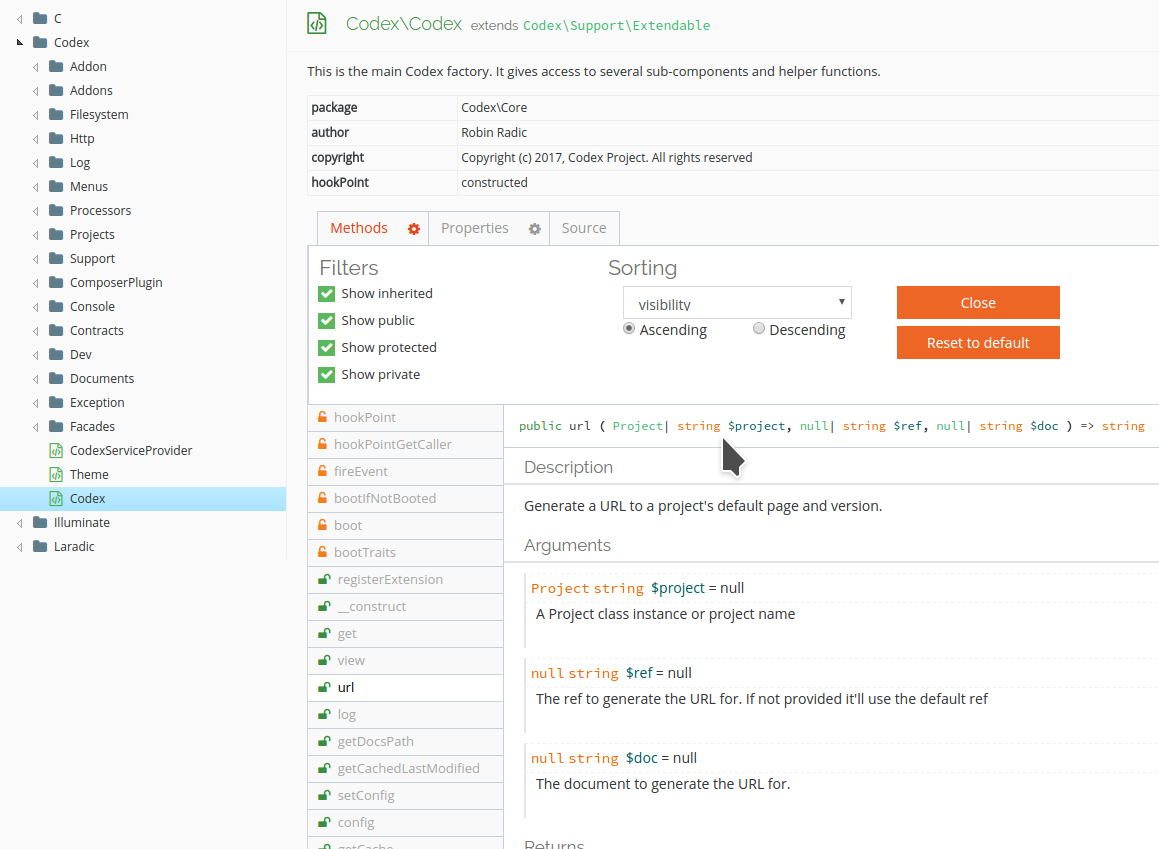1159x849 pixels.
Task: Click the Contracts folder icon
Action: [x=56, y=330]
